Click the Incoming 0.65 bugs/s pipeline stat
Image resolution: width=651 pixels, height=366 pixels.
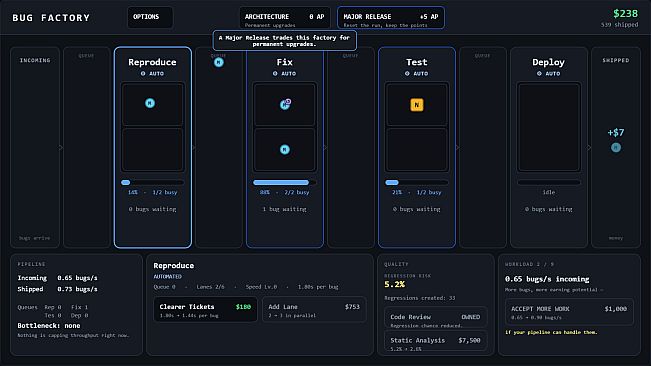[57, 278]
